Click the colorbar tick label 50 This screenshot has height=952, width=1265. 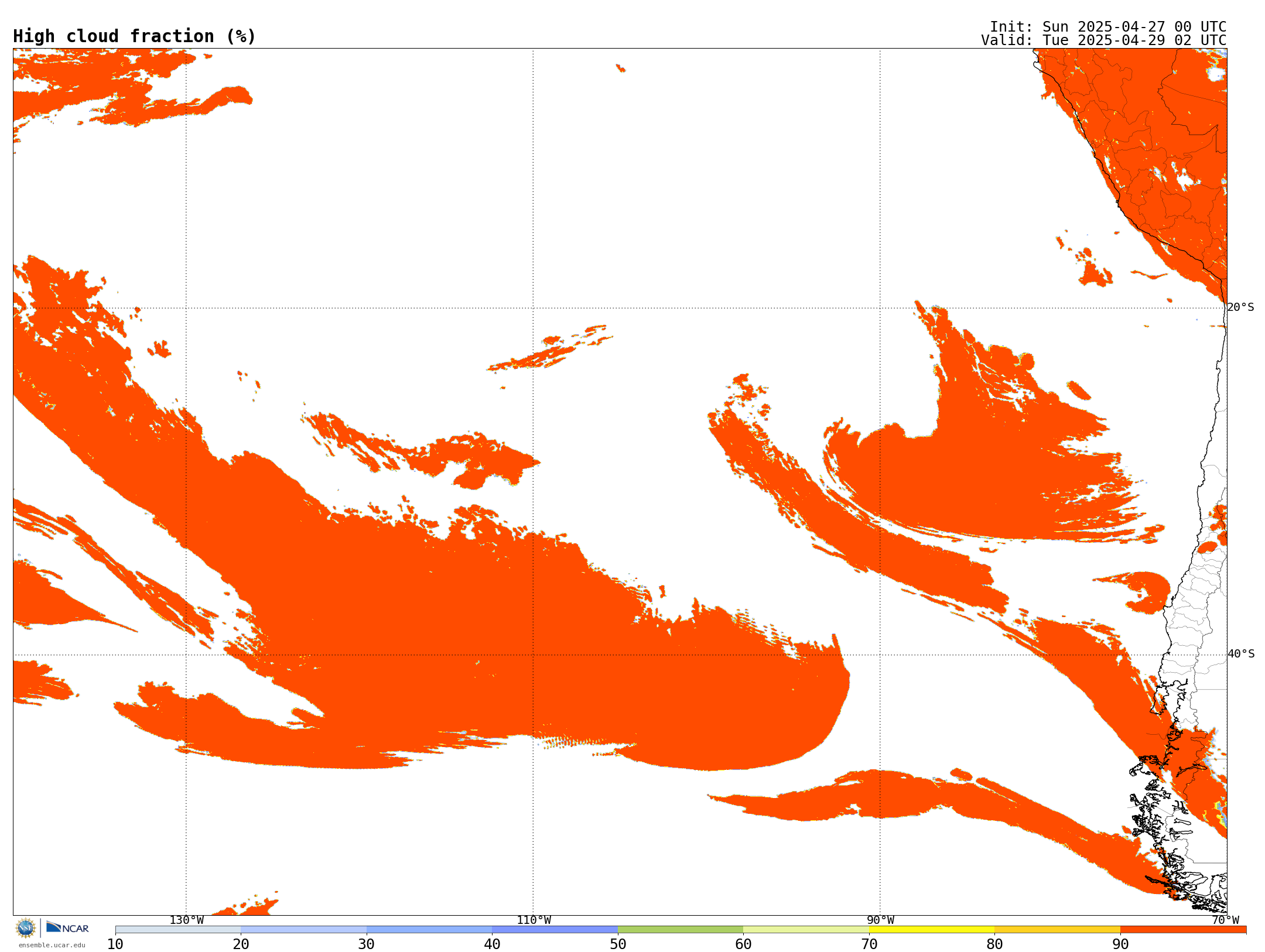[618, 944]
